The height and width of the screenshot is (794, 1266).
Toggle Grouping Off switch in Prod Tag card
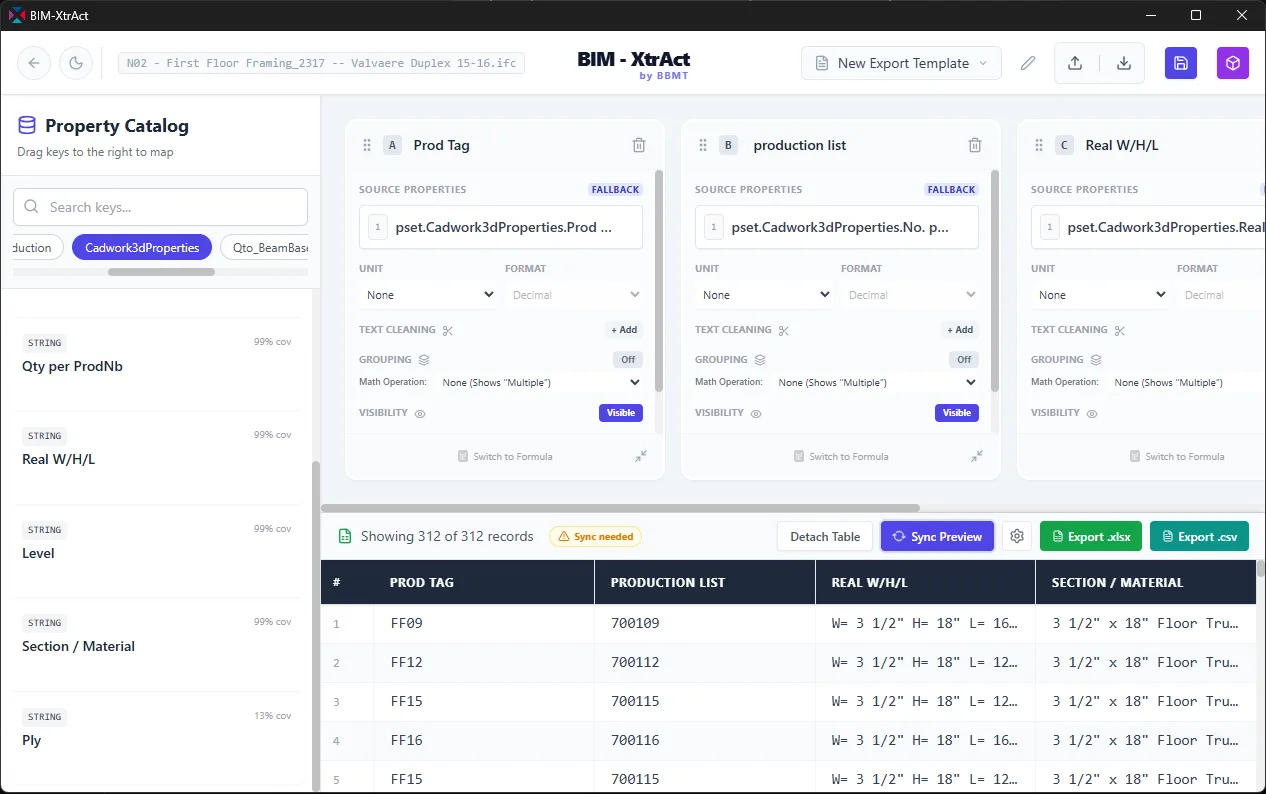628,359
